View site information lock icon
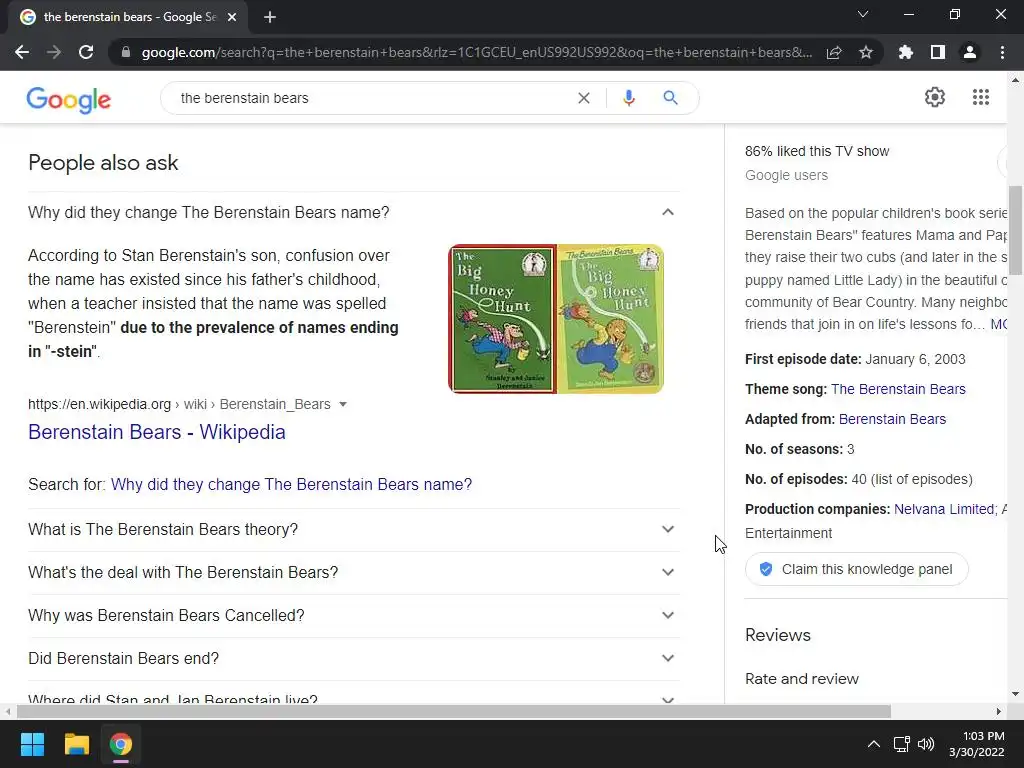This screenshot has height=768, width=1024. pos(126,52)
